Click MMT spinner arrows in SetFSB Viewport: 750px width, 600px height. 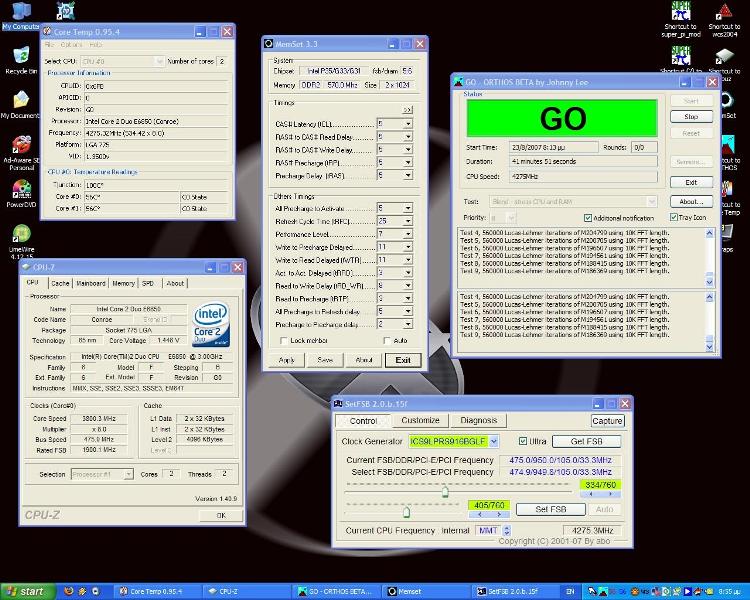point(507,531)
